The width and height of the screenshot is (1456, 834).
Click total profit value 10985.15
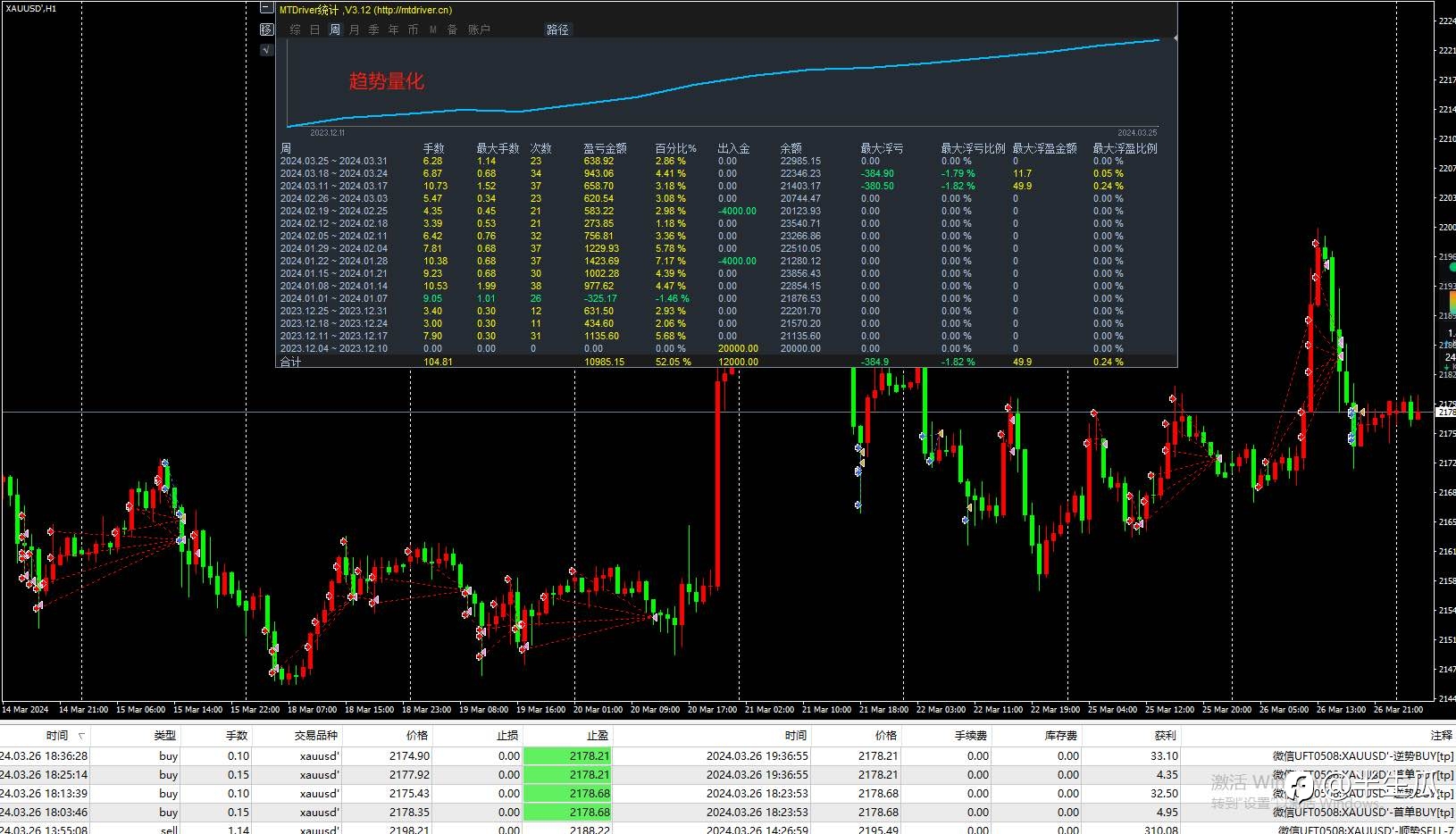(604, 363)
